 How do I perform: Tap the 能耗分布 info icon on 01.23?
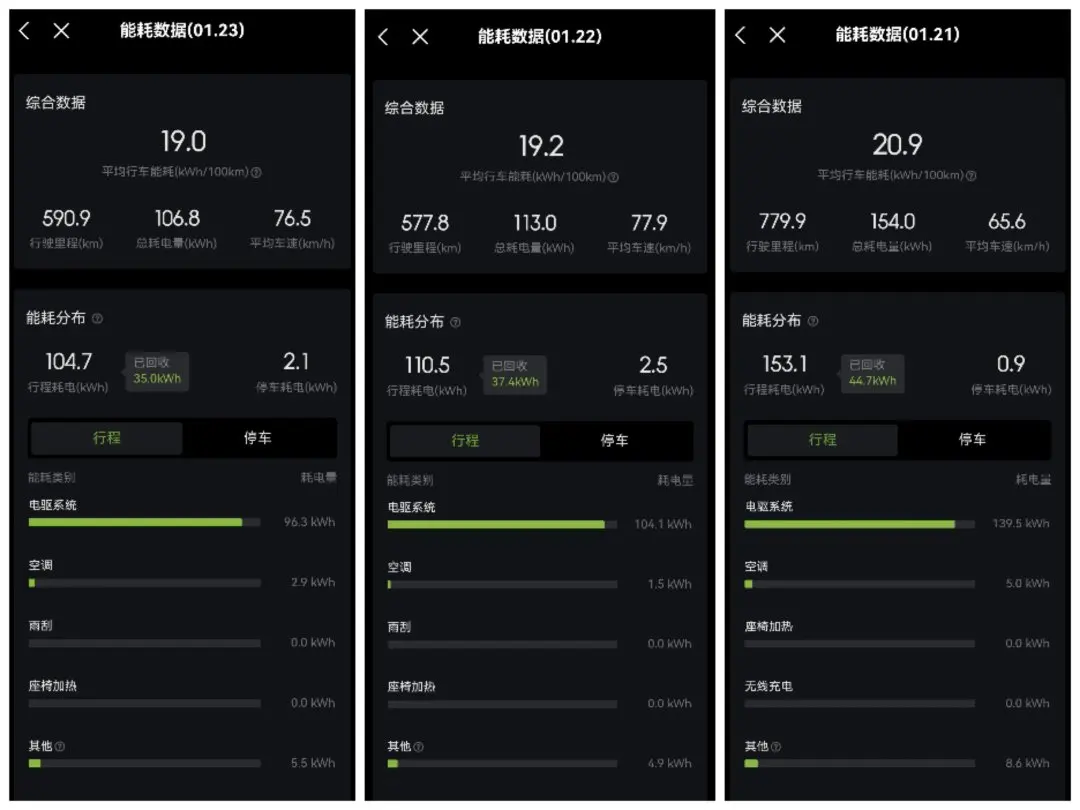[97, 318]
